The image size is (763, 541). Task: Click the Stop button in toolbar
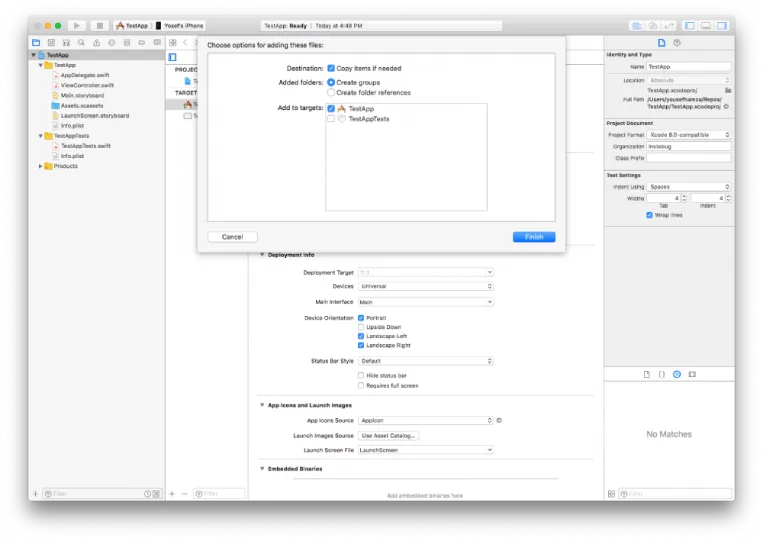tap(100, 26)
